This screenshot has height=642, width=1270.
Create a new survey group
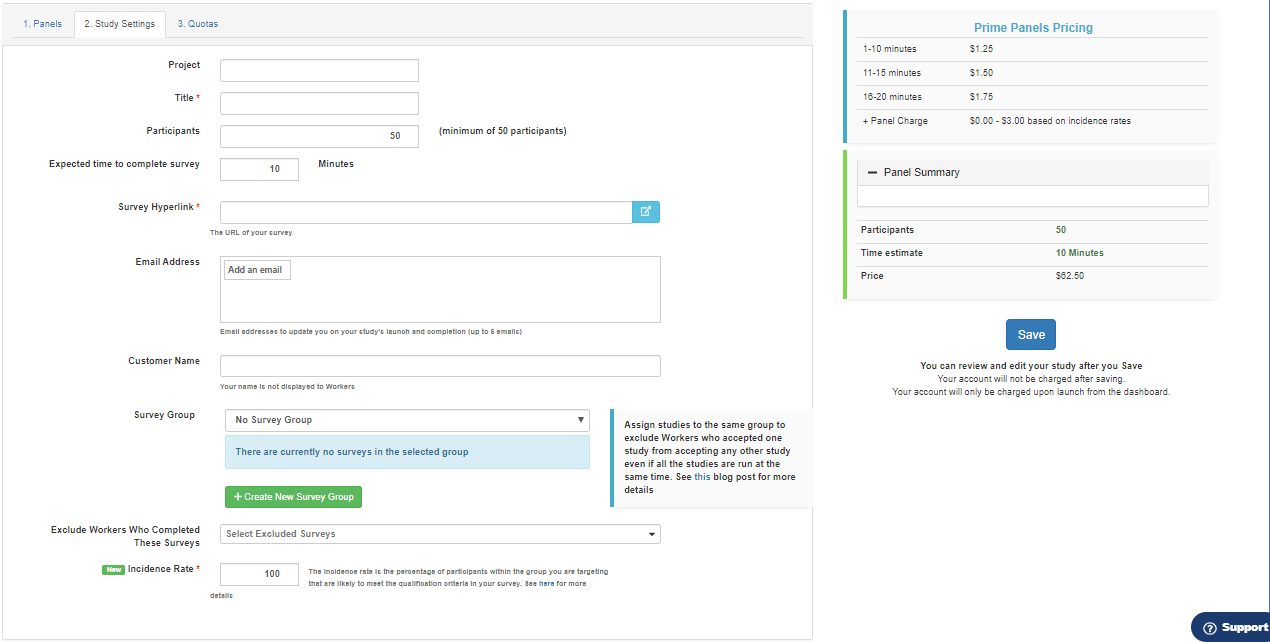click(x=293, y=496)
